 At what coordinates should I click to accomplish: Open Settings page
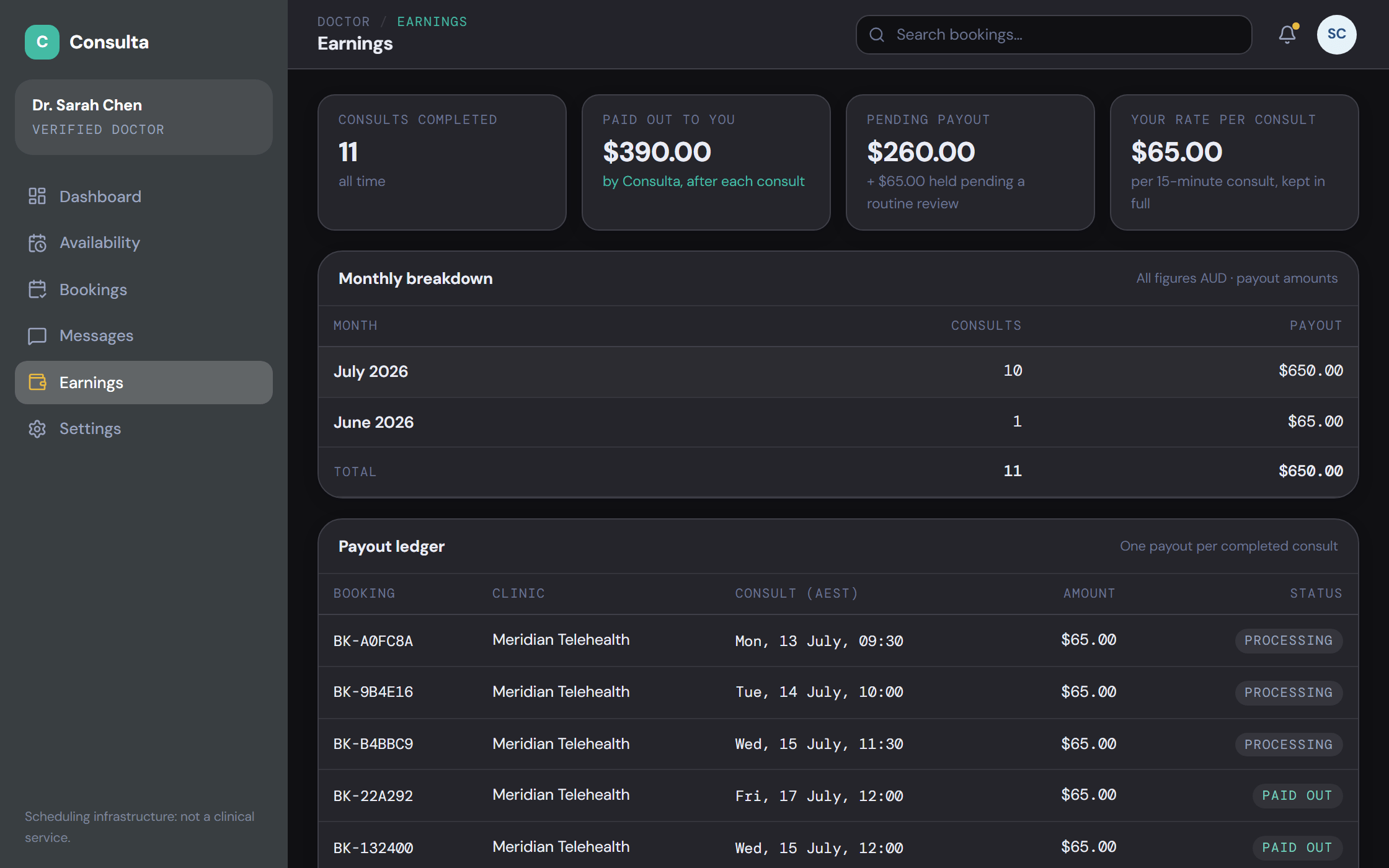(144, 429)
